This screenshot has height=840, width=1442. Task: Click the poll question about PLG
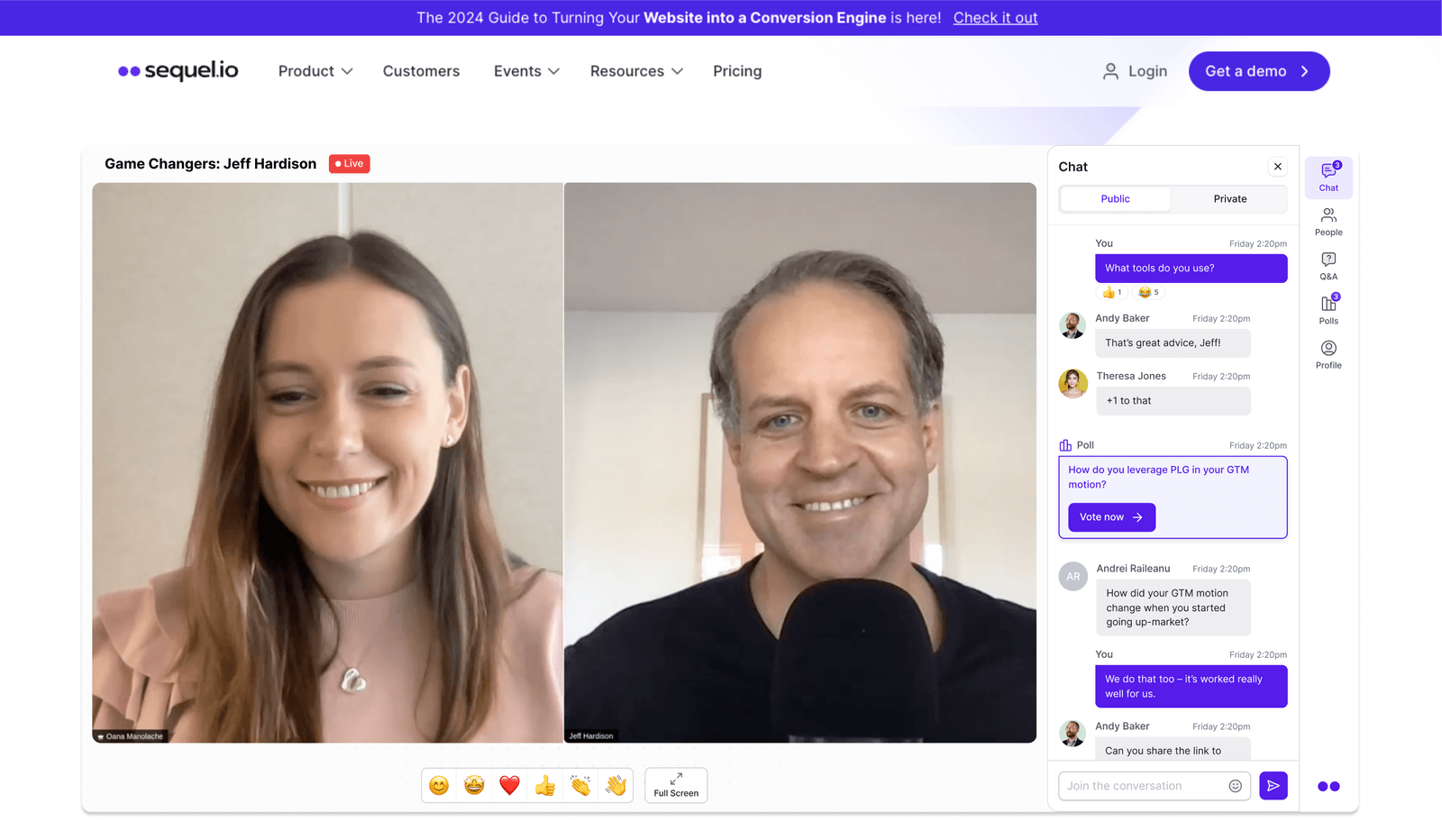coord(1158,477)
